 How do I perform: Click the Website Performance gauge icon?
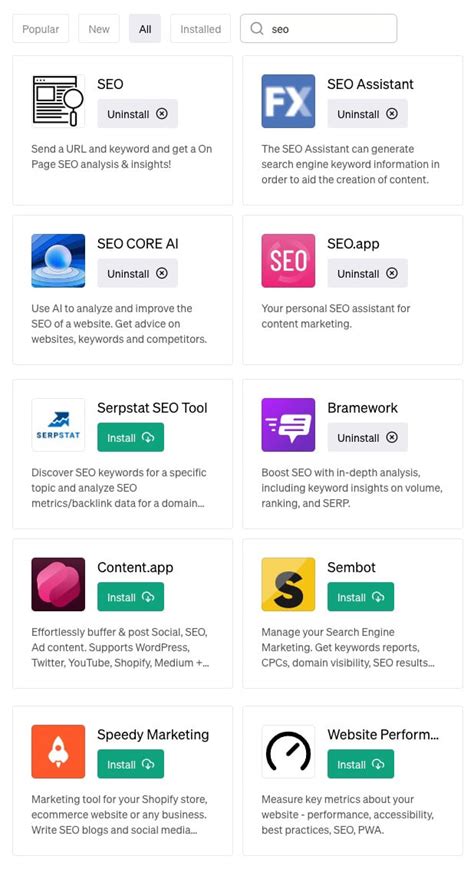pos(288,752)
